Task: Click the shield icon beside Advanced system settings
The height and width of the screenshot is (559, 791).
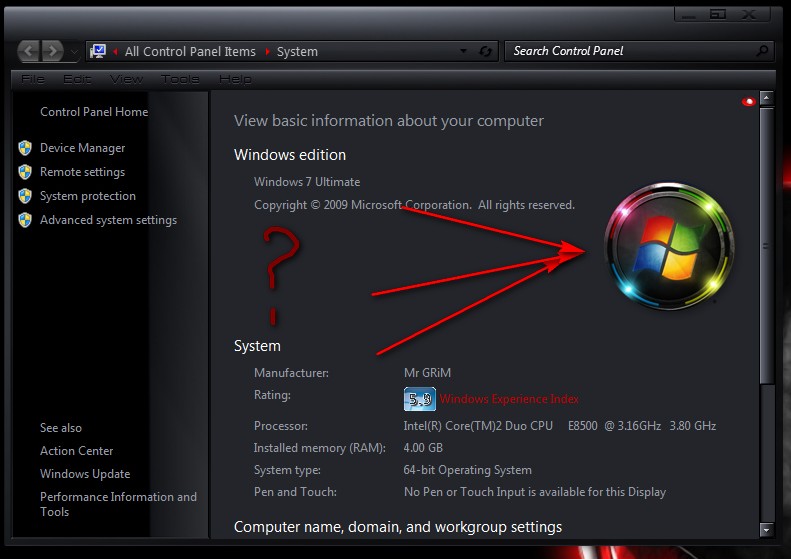Action: 25,220
